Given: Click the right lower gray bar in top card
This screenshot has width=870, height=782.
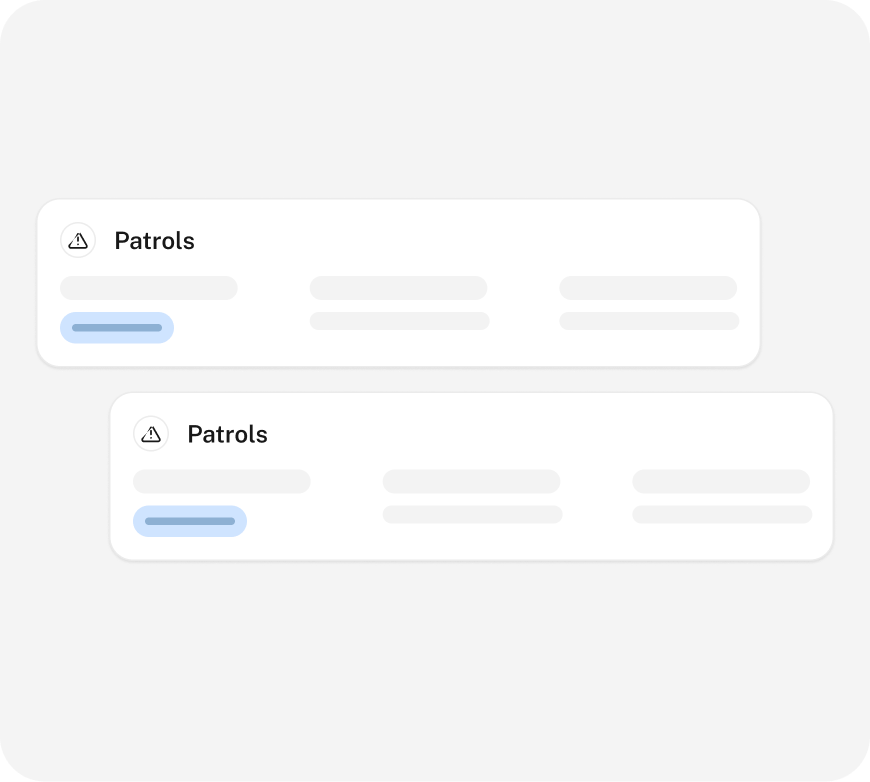Looking at the screenshot, I should (649, 321).
